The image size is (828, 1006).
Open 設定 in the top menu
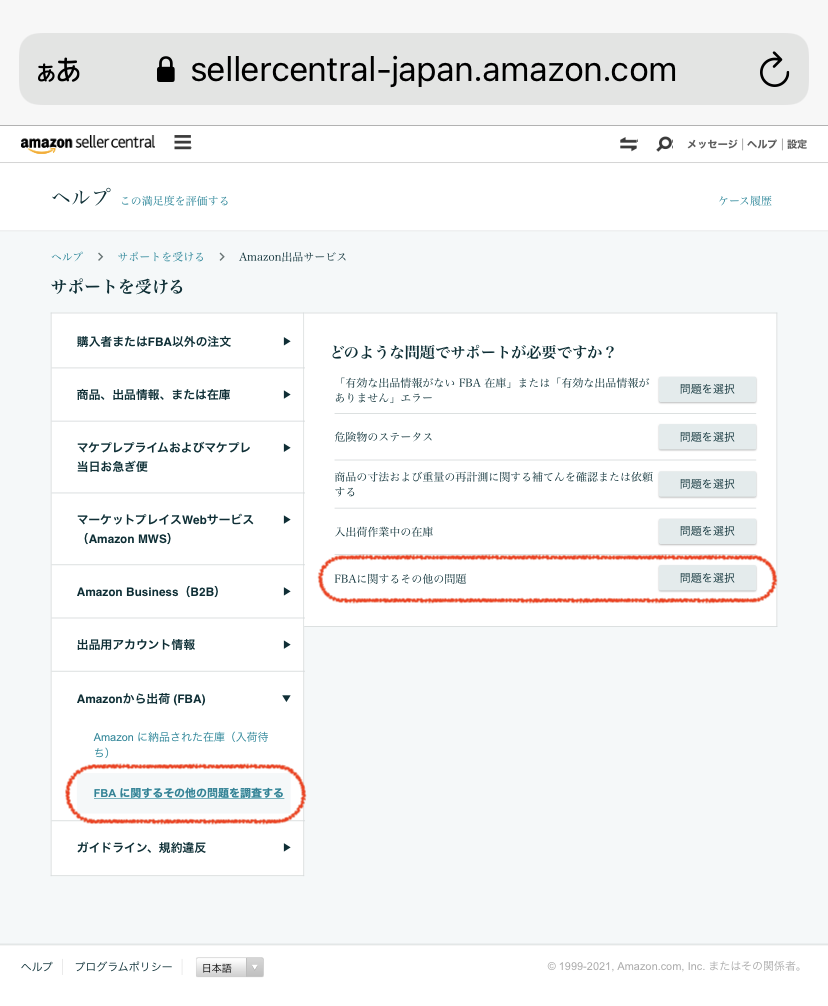click(796, 144)
